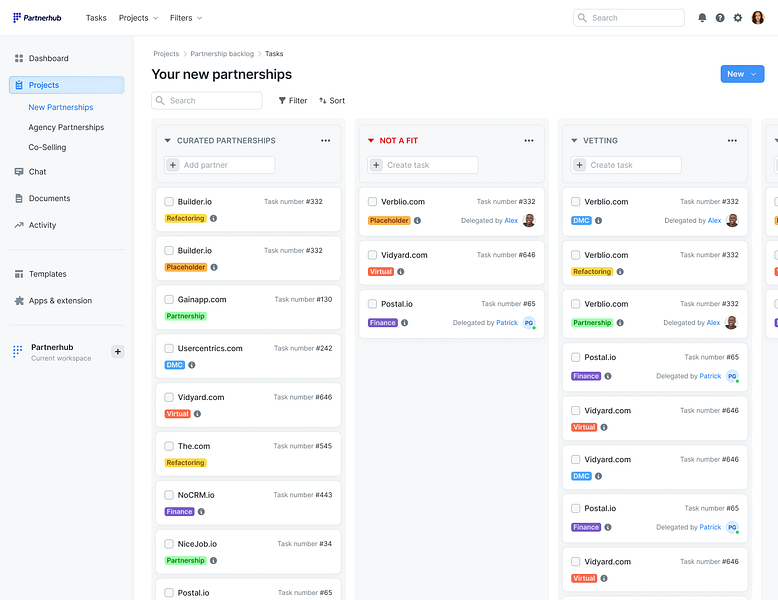Check Verblio.com checkbox in Not a Fit
Viewport: 778px width, 600px height.
coord(372,201)
